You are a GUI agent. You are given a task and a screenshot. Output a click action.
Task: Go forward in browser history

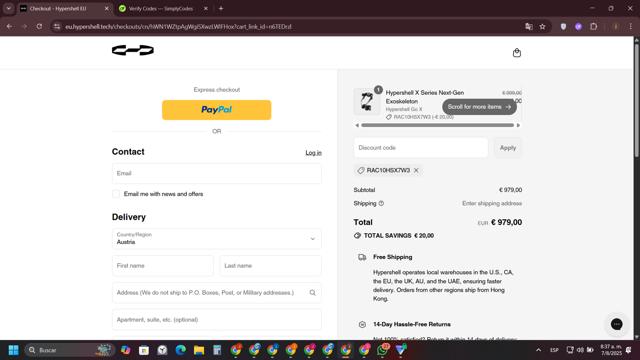(x=24, y=27)
